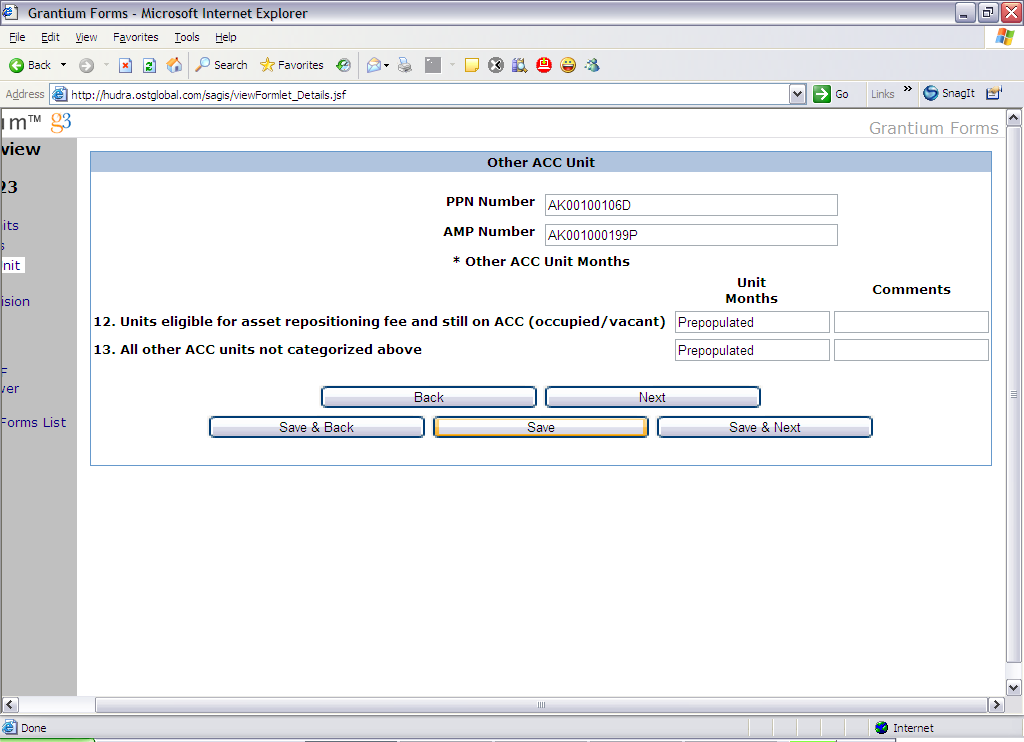Click Unit Months field for item 12

tap(752, 322)
